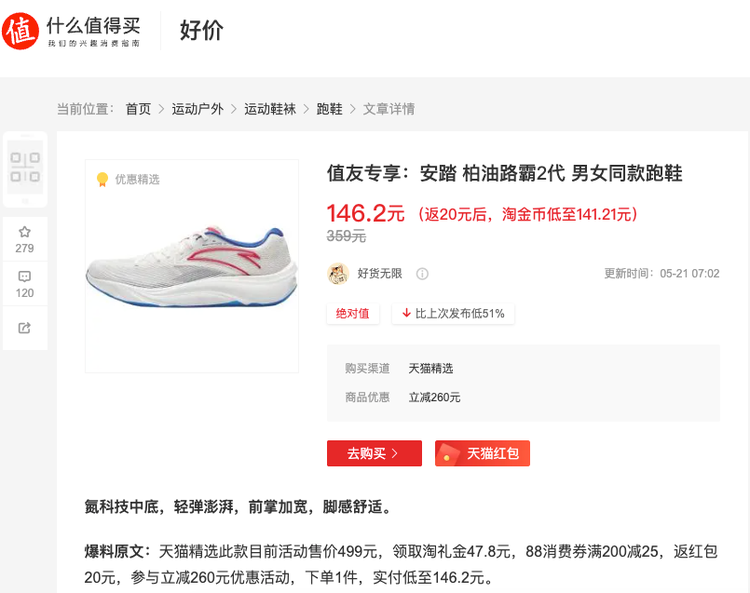
Task: Open comments via the speech bubble icon
Action: [x=24, y=276]
